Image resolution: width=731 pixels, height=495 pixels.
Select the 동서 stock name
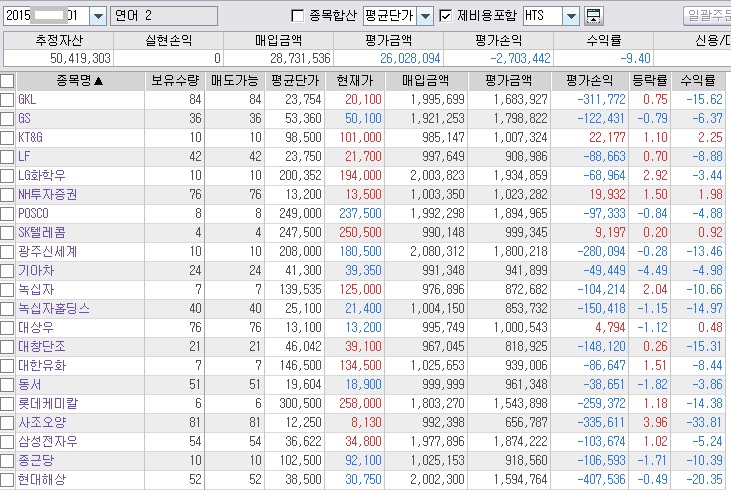pos(30,385)
